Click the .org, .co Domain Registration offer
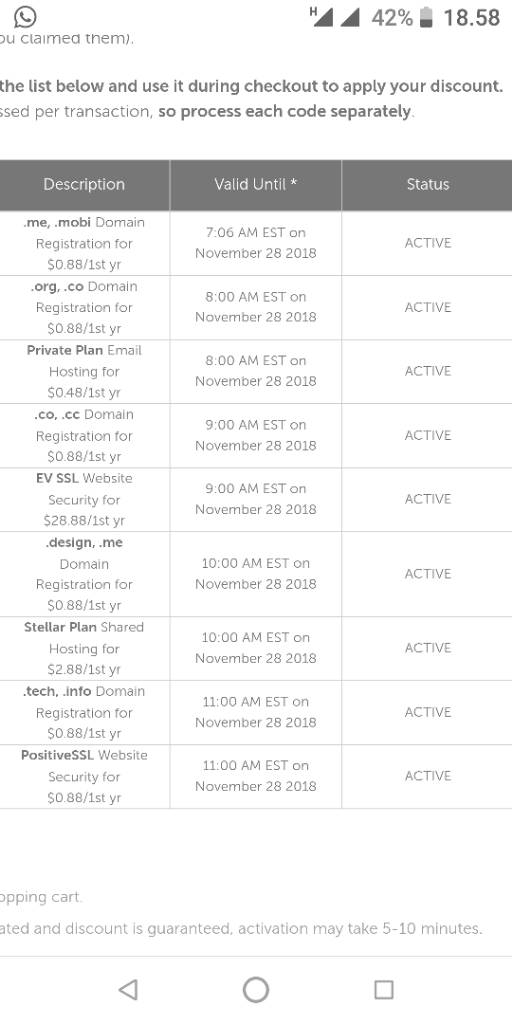Screen dimensions: 512x1024 point(84,307)
